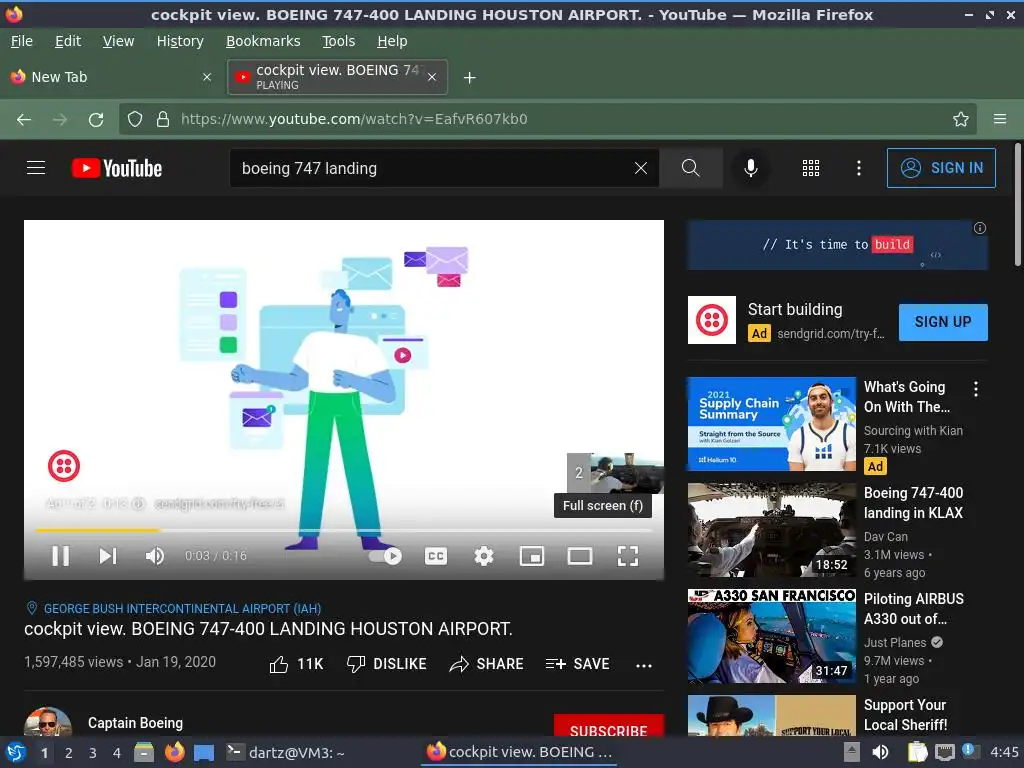Screen dimensions: 1024x768
Task: Open the Tools menu
Action: [x=338, y=41]
